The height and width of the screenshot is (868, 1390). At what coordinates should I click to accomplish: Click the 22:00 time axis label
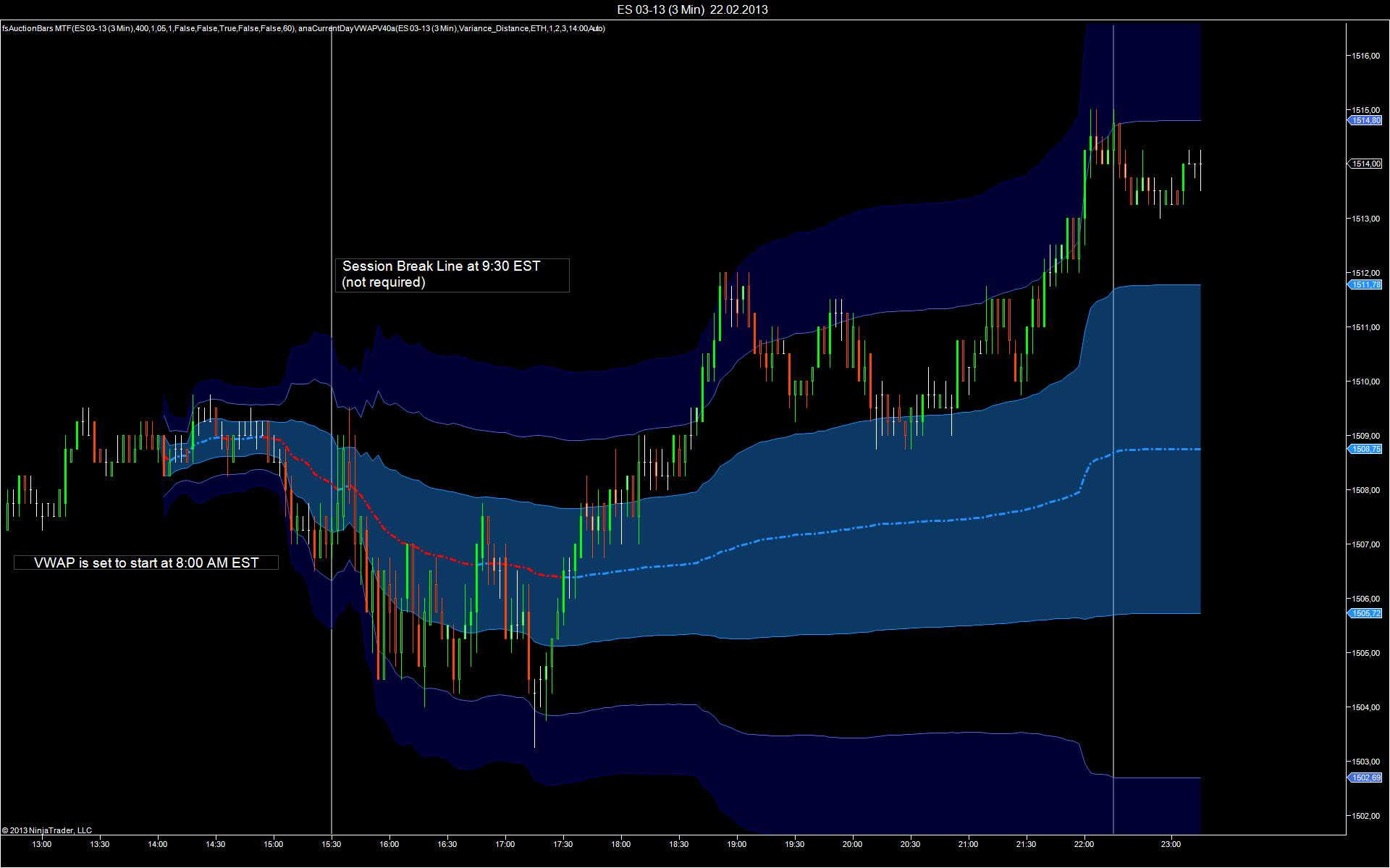(x=1084, y=844)
